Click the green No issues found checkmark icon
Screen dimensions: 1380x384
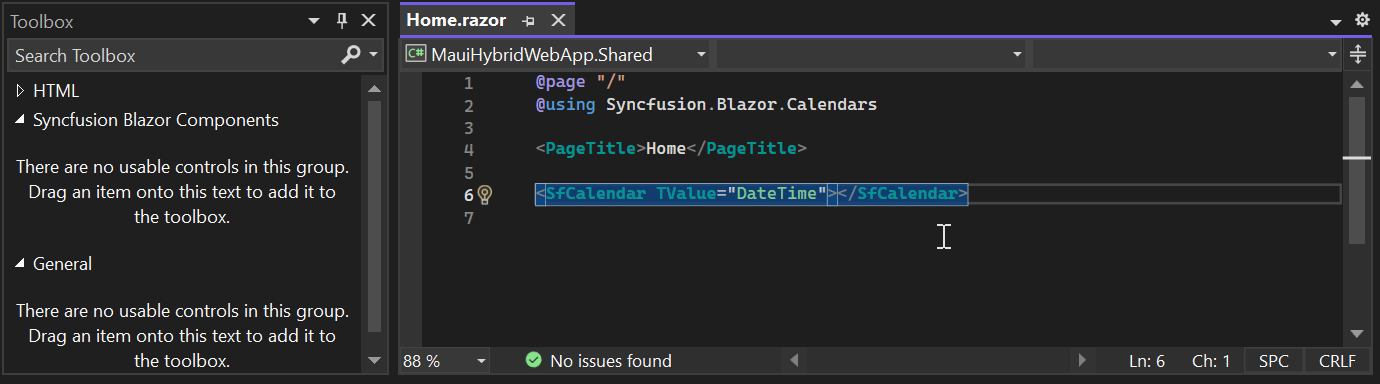tap(533, 360)
